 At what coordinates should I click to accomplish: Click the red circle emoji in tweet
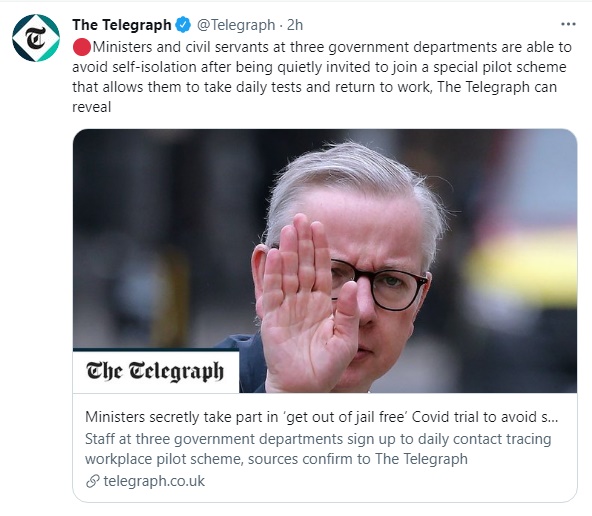click(x=82, y=47)
